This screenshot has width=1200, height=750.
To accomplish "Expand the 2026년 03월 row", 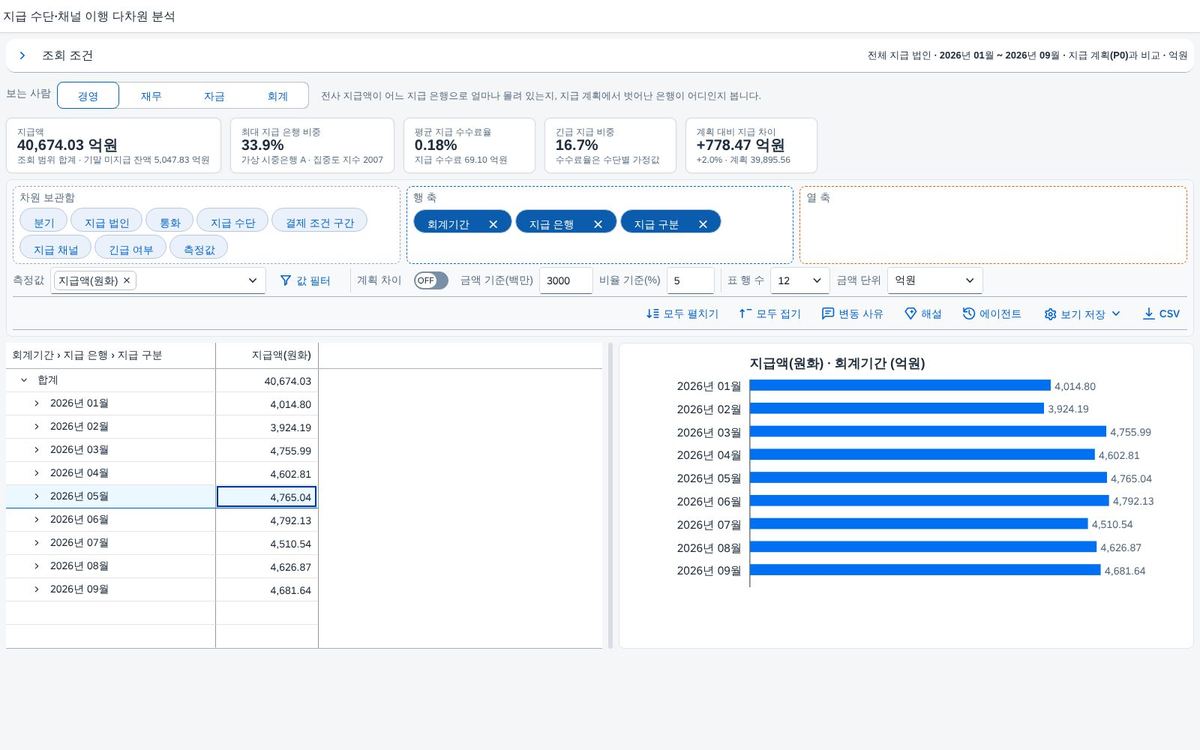I will point(37,450).
